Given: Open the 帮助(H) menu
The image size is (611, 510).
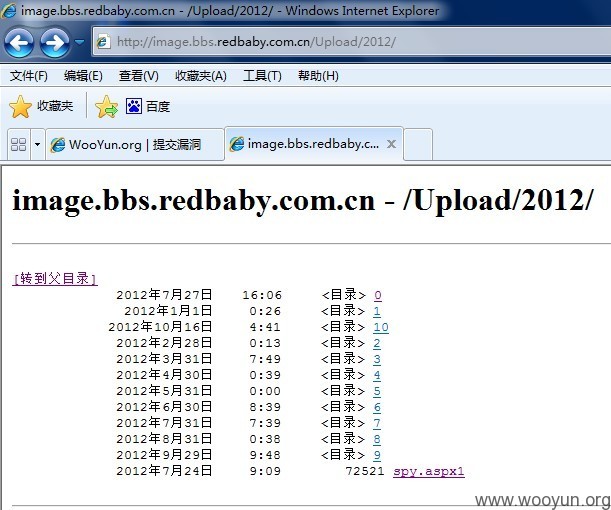Looking at the screenshot, I should point(318,76).
